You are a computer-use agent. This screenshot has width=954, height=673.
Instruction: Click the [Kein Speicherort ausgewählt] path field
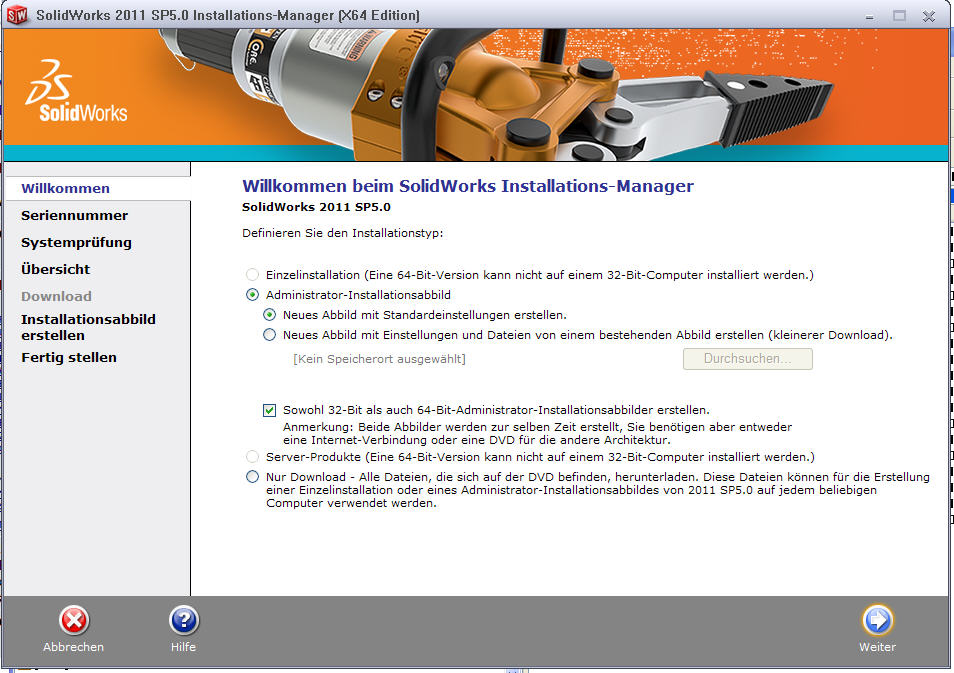click(380, 359)
